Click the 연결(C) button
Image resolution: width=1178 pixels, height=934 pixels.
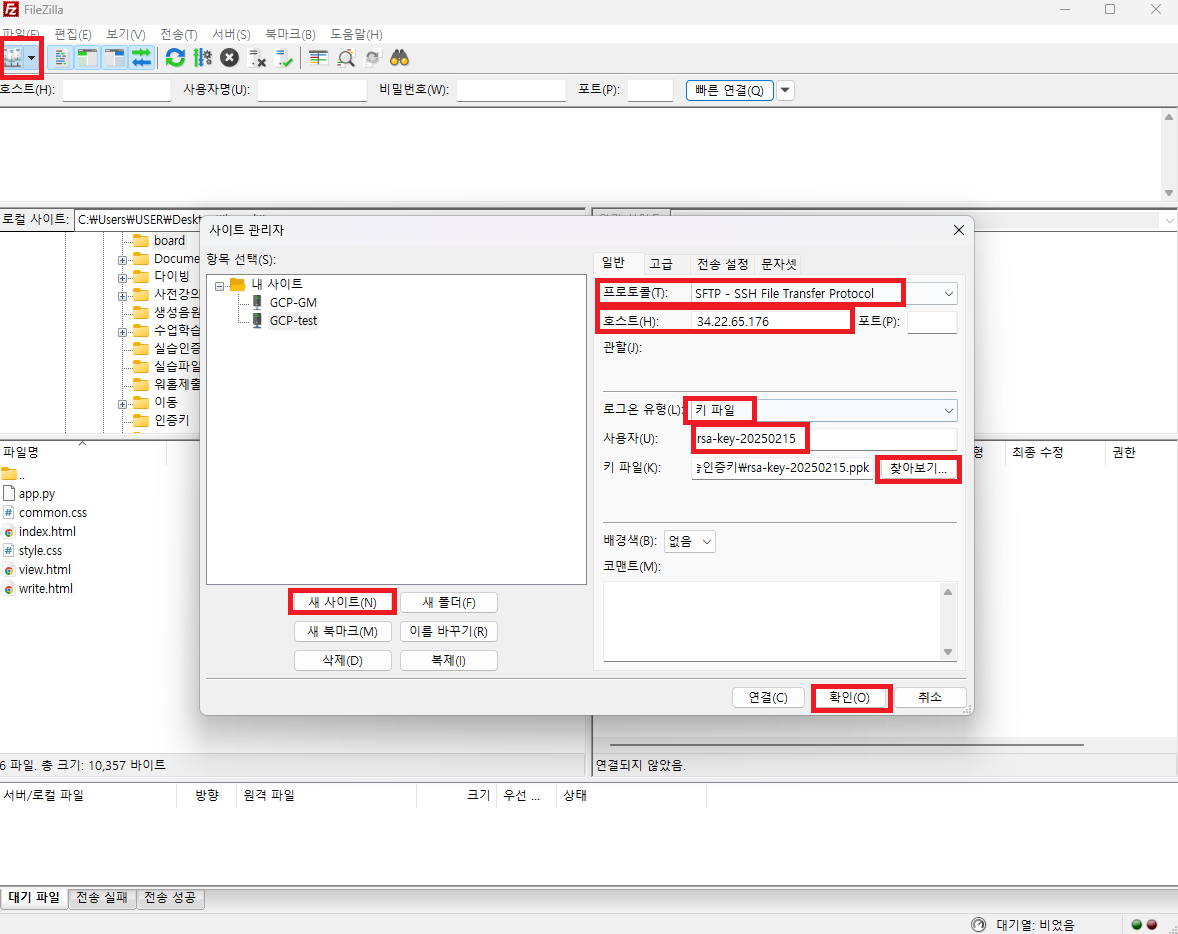coord(769,697)
